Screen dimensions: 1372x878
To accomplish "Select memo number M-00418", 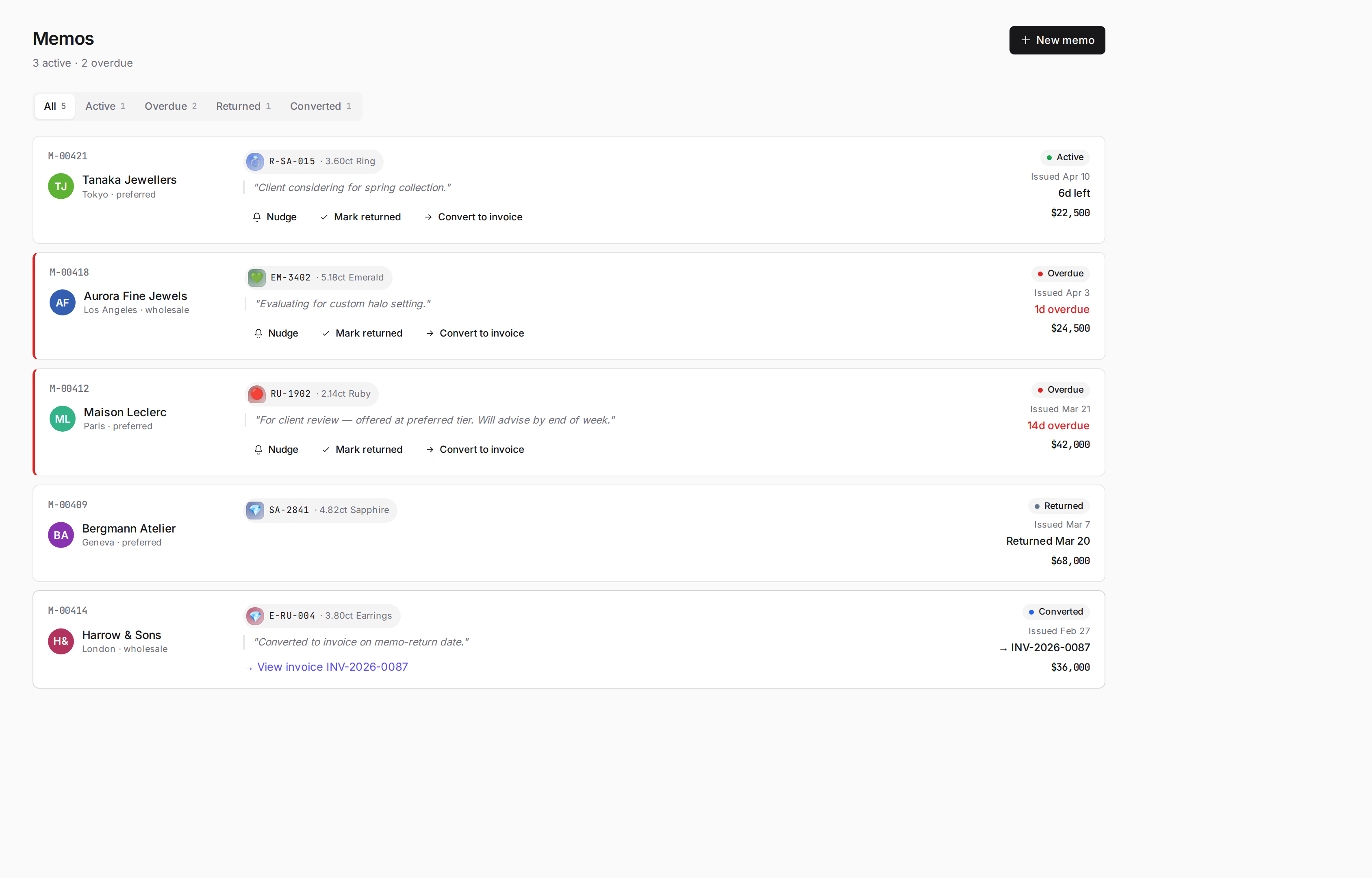I will (69, 272).
